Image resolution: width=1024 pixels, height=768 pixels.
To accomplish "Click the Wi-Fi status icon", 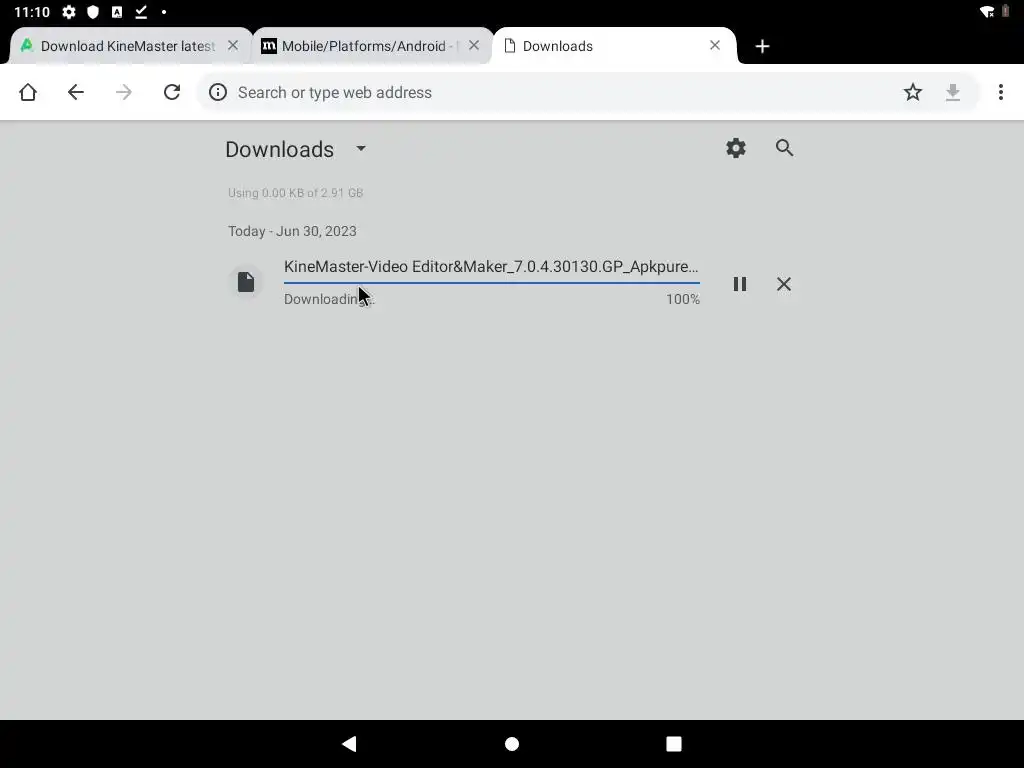I will tap(987, 12).
